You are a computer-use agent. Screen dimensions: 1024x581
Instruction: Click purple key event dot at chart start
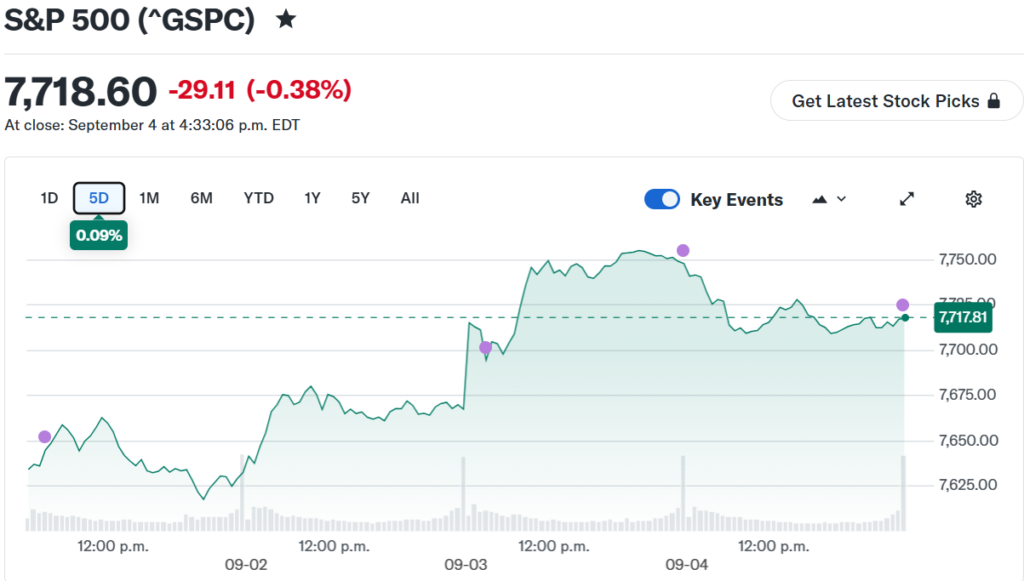(44, 437)
